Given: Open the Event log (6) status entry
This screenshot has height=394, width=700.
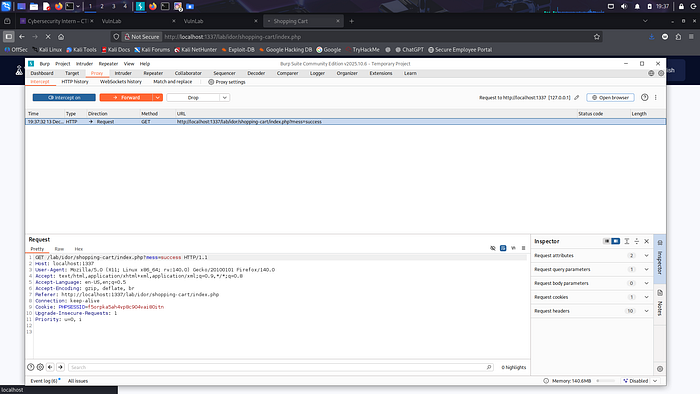Looking at the screenshot, I should [x=44, y=381].
